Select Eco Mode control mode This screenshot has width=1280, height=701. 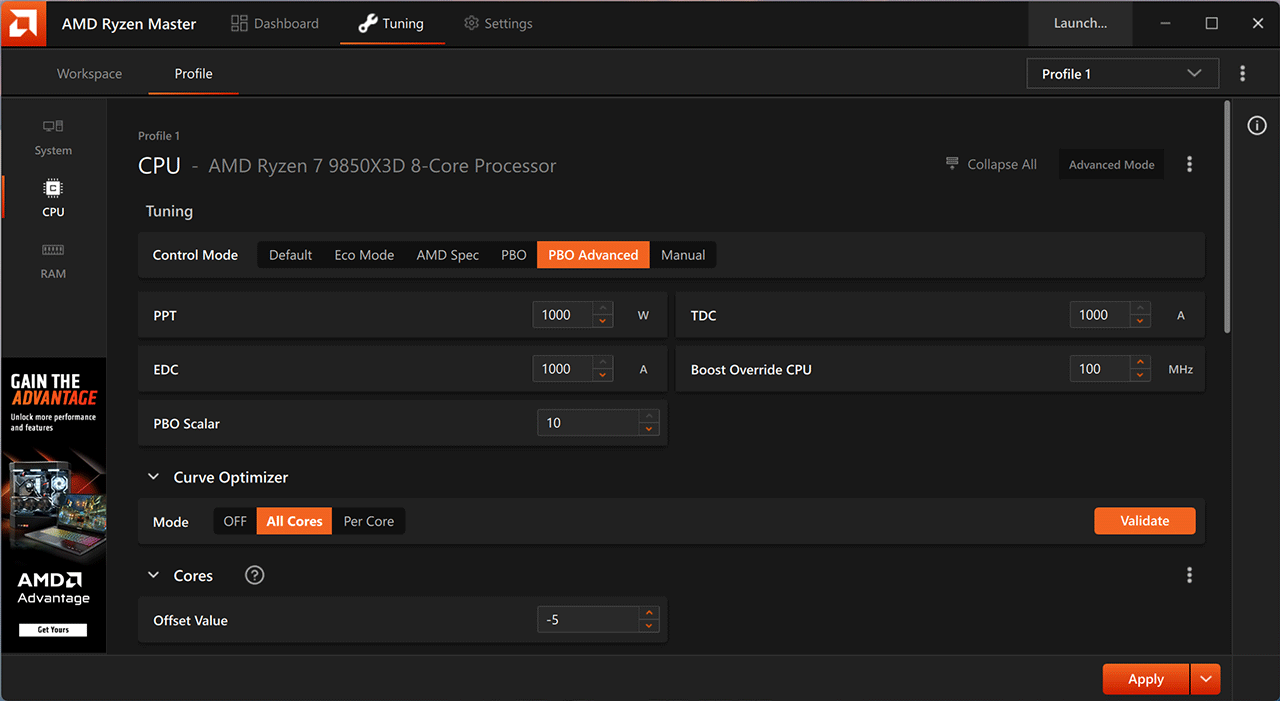(x=364, y=255)
